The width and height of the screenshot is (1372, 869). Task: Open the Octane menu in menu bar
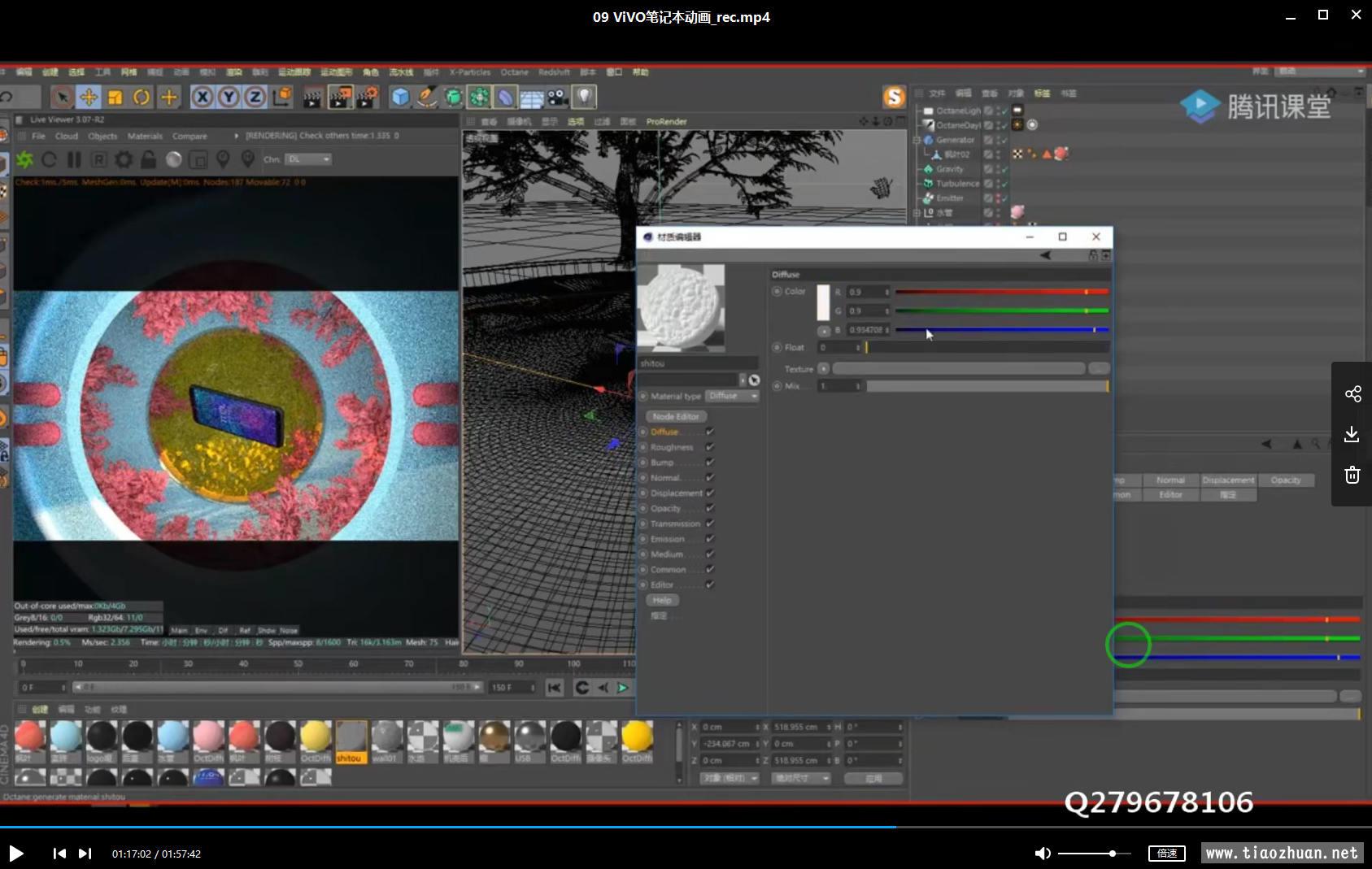coord(514,72)
